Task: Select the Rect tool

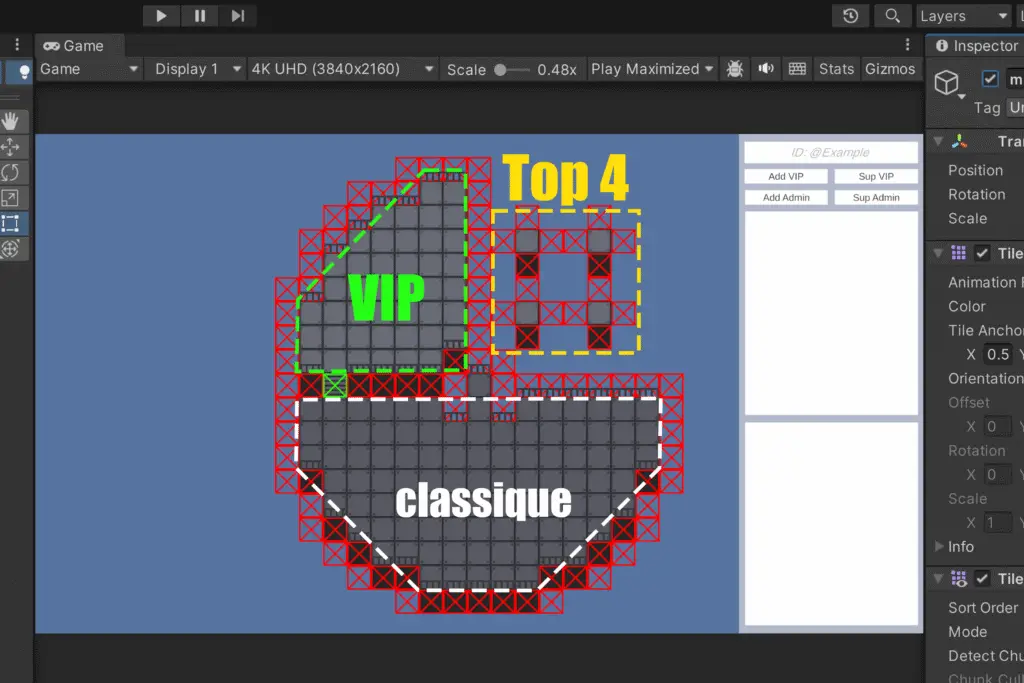Action: (x=11, y=223)
